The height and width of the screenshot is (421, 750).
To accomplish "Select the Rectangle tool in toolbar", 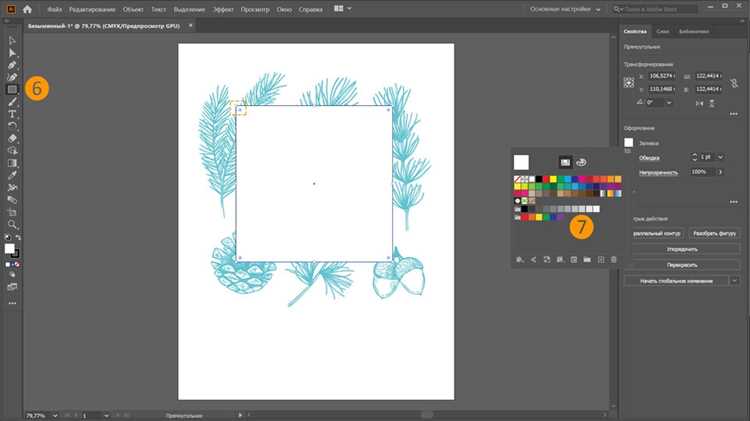I will pos(12,89).
